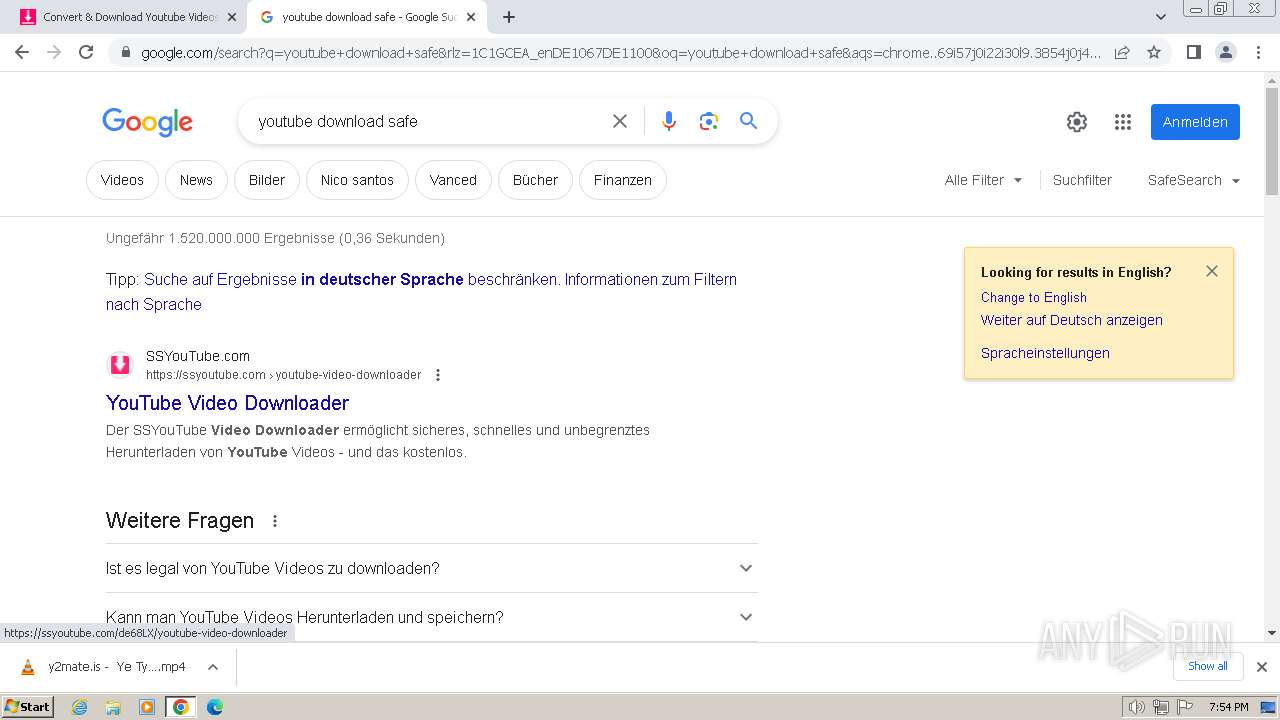Viewport: 1280px width, 720px height.
Task: Filter results by Bilder
Action: click(x=267, y=180)
